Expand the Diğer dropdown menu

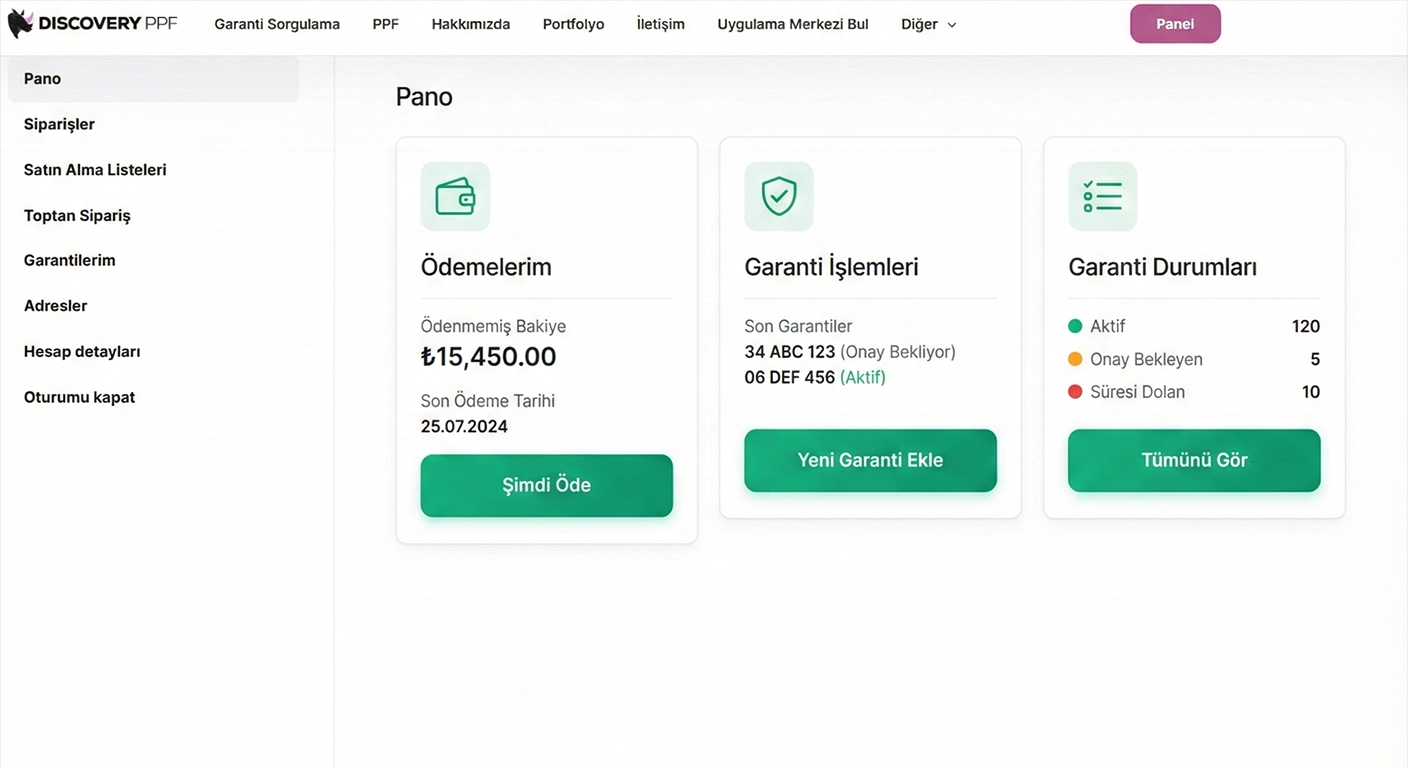tap(928, 24)
